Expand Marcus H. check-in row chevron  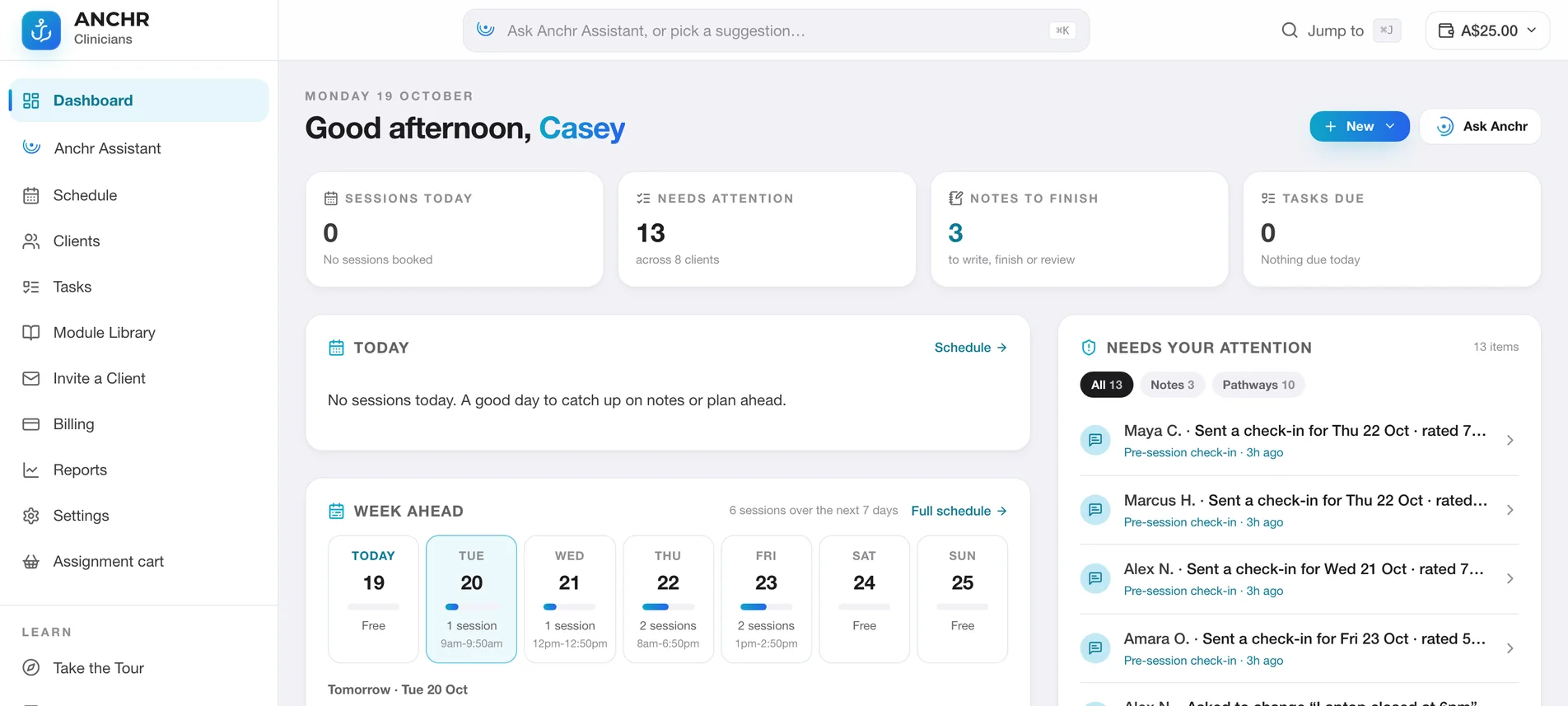click(1510, 510)
